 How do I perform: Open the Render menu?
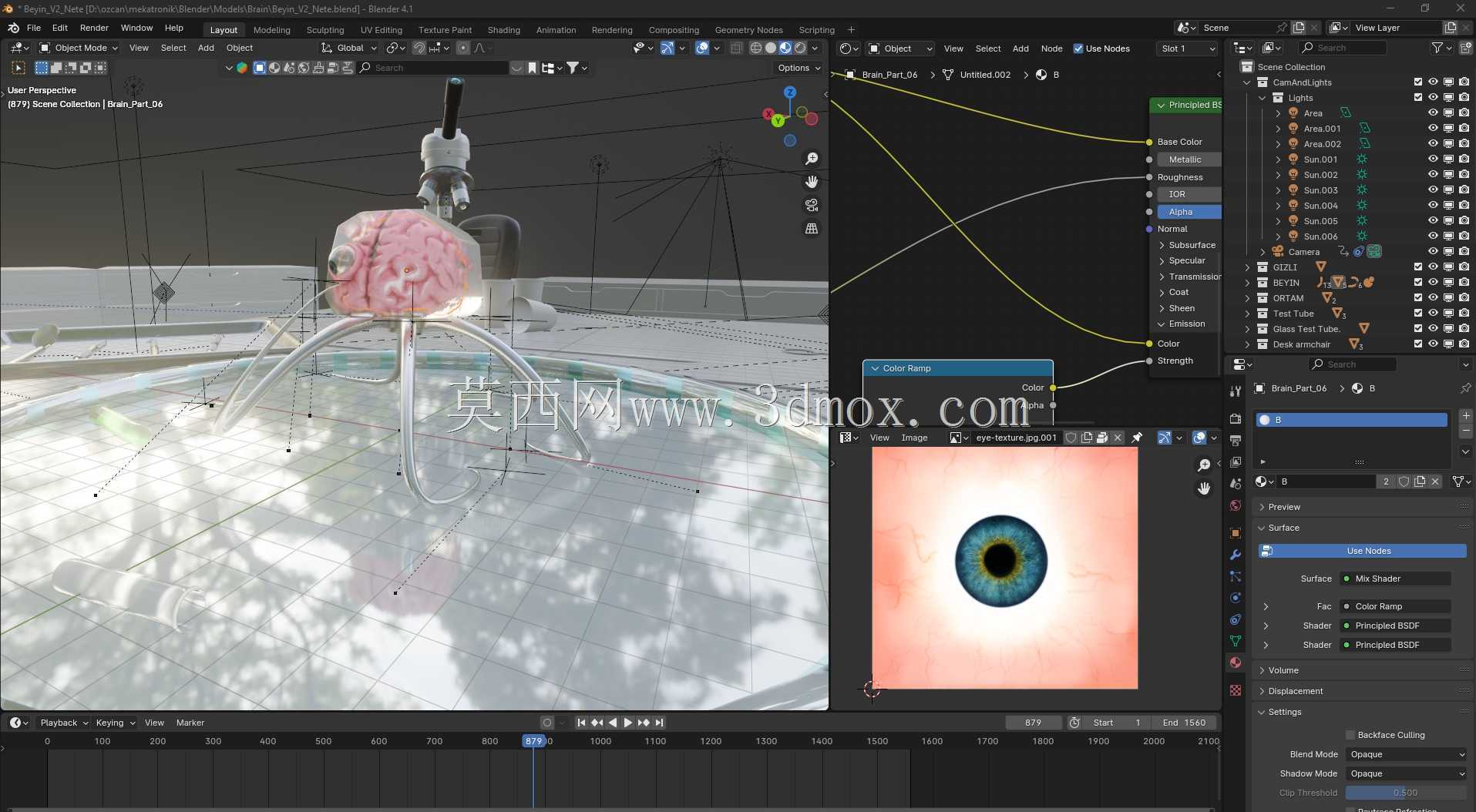(x=94, y=28)
